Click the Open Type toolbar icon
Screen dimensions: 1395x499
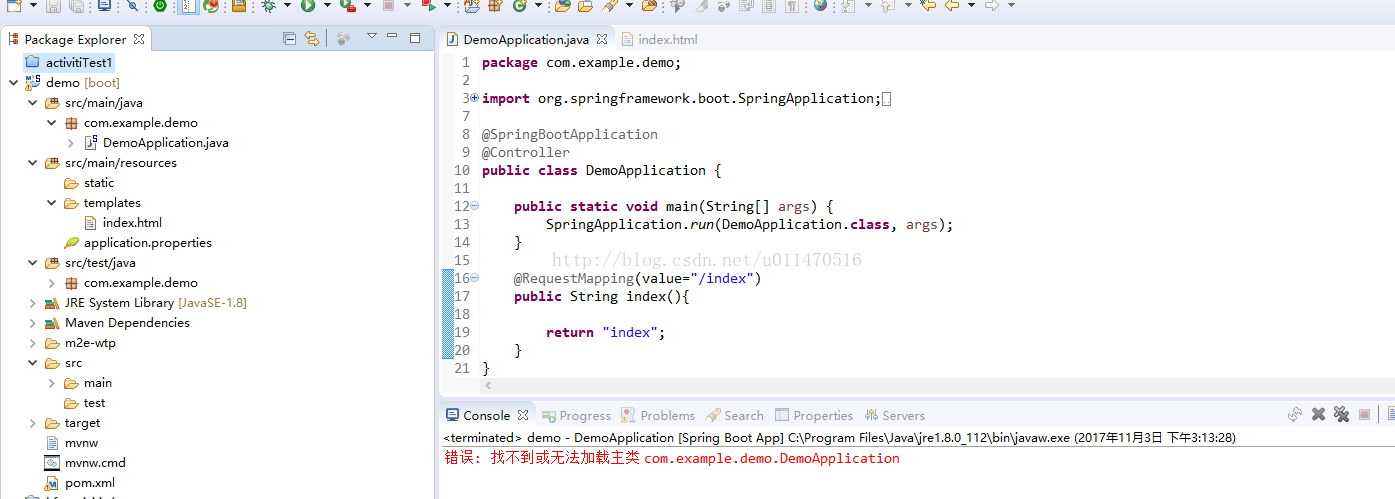(563, 6)
